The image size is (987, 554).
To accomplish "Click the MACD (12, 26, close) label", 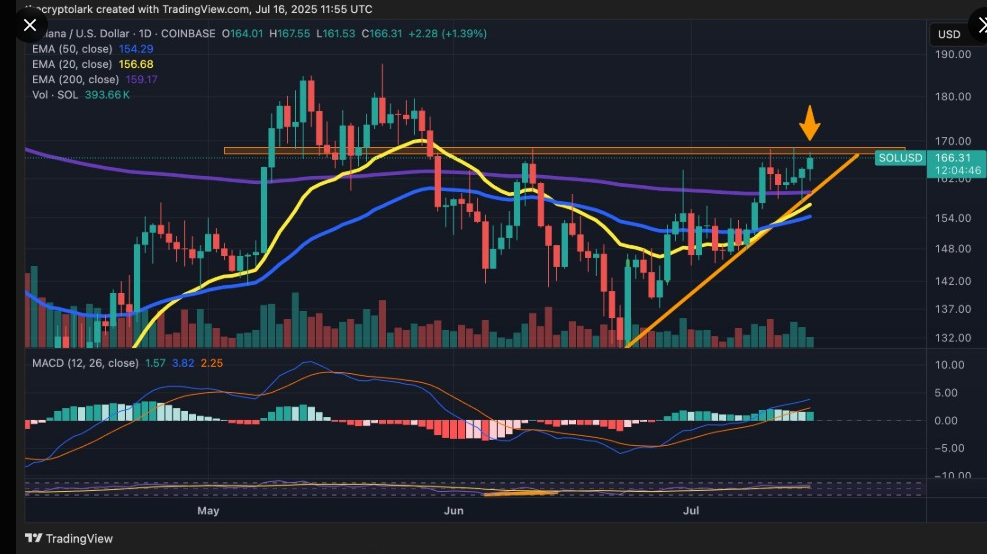I will pyautogui.click(x=85, y=363).
